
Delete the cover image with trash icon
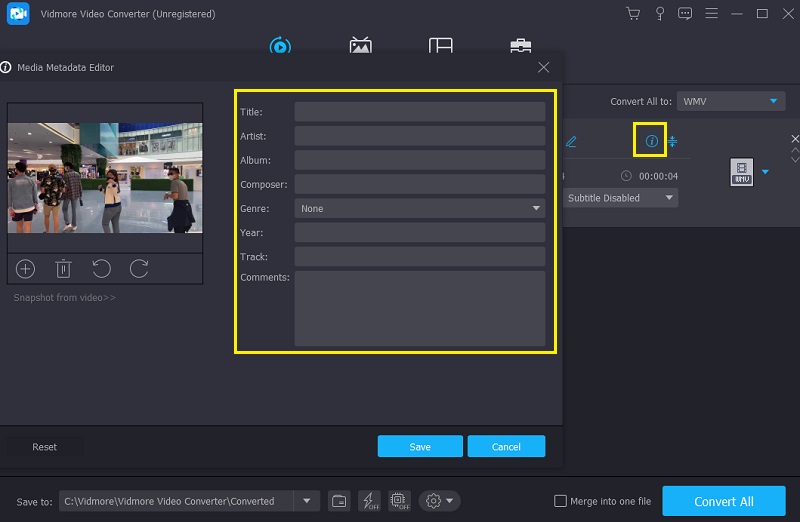(x=63, y=268)
